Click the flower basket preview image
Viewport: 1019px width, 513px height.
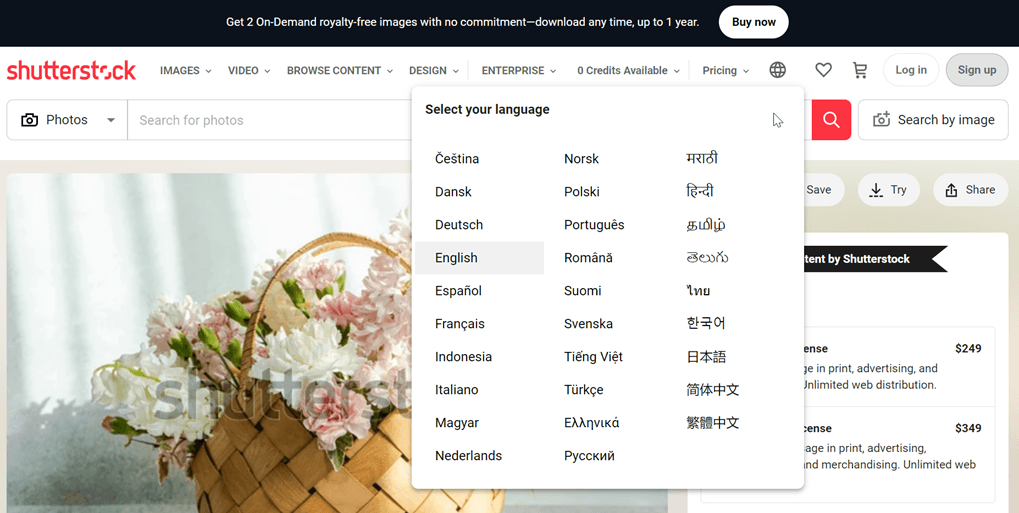click(x=209, y=343)
